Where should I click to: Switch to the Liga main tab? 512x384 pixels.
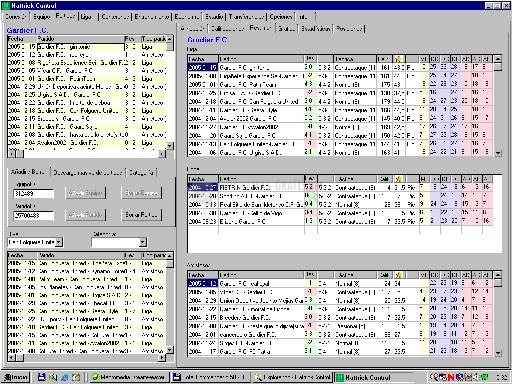pos(87,16)
